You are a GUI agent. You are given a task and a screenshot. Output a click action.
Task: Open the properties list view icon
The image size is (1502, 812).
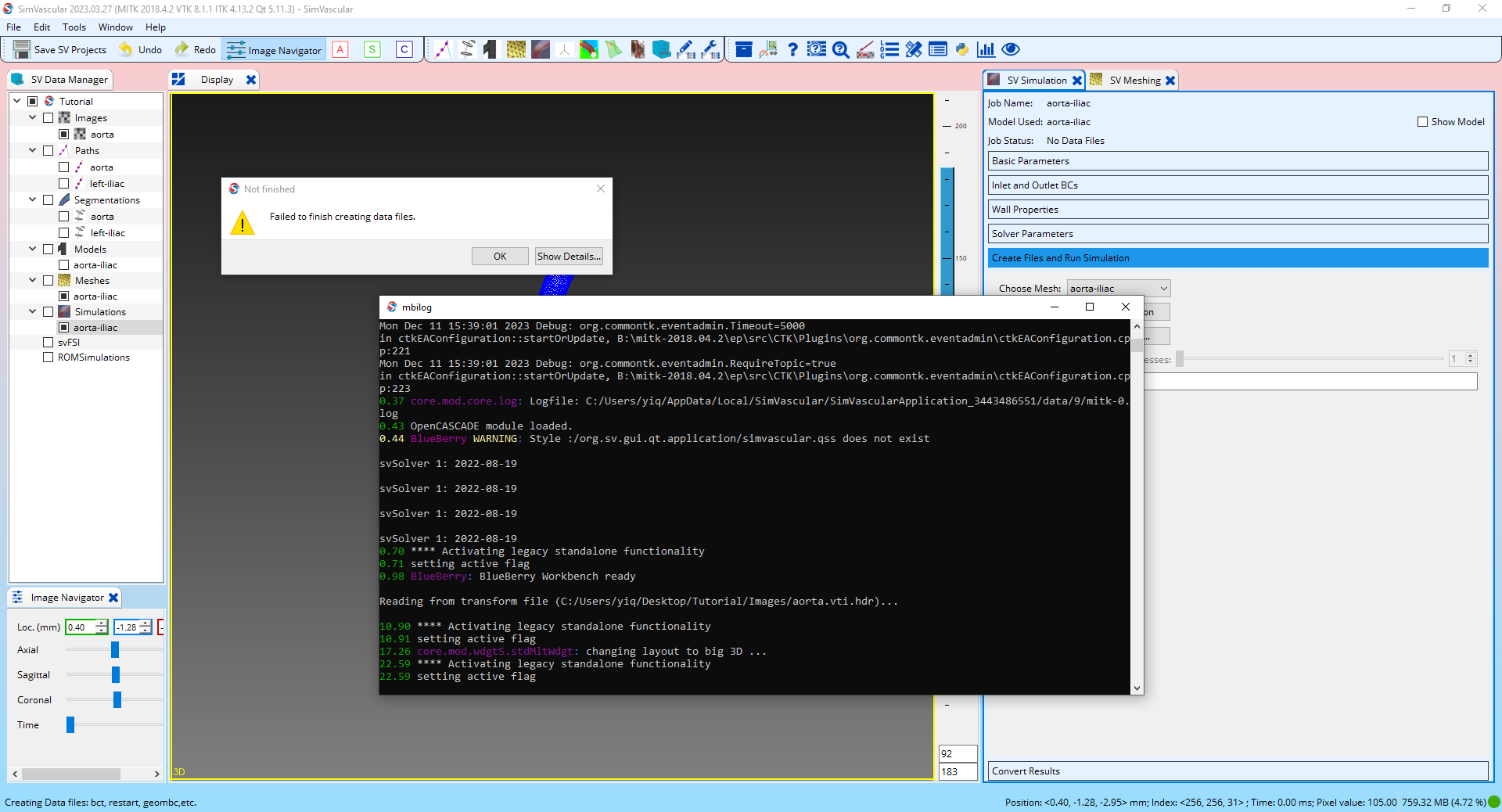click(938, 49)
